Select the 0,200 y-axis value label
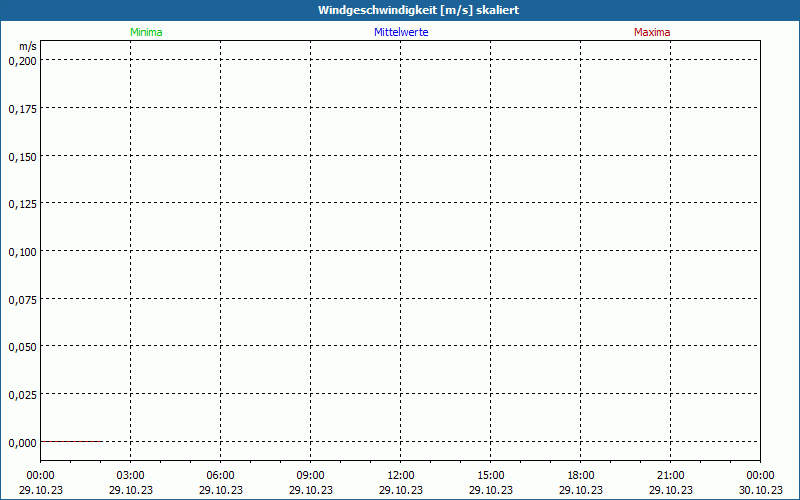Screen dimensions: 800x500 click(x=22, y=60)
